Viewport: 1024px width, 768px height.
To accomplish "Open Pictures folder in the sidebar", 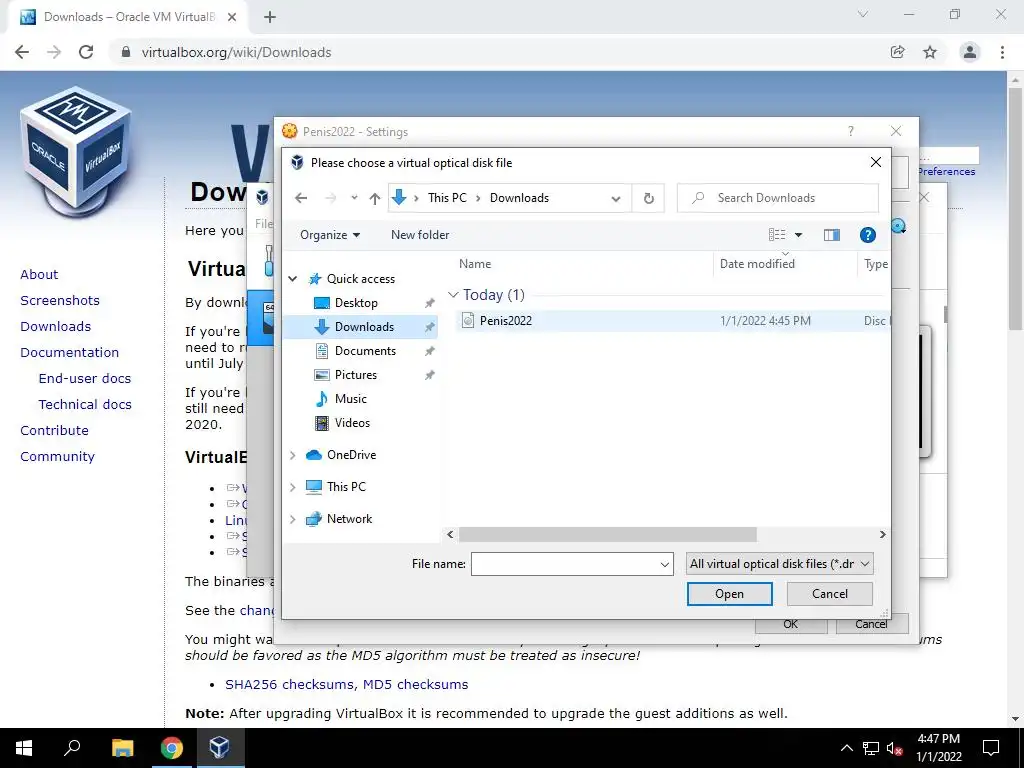I will click(x=355, y=375).
